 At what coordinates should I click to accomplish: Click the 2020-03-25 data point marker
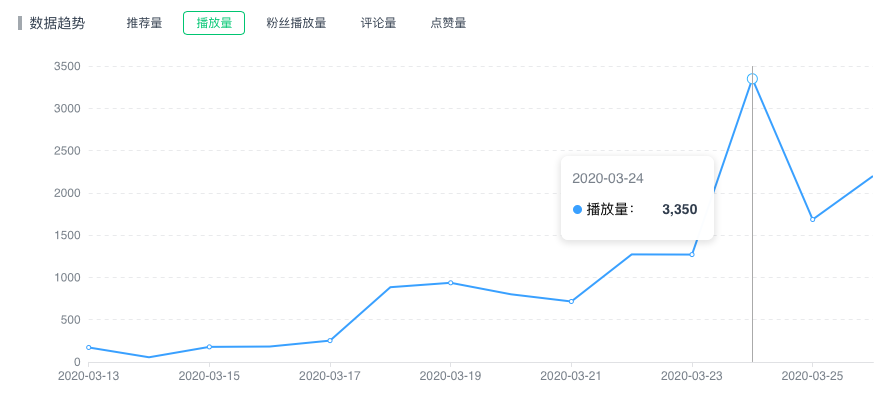tap(813, 220)
